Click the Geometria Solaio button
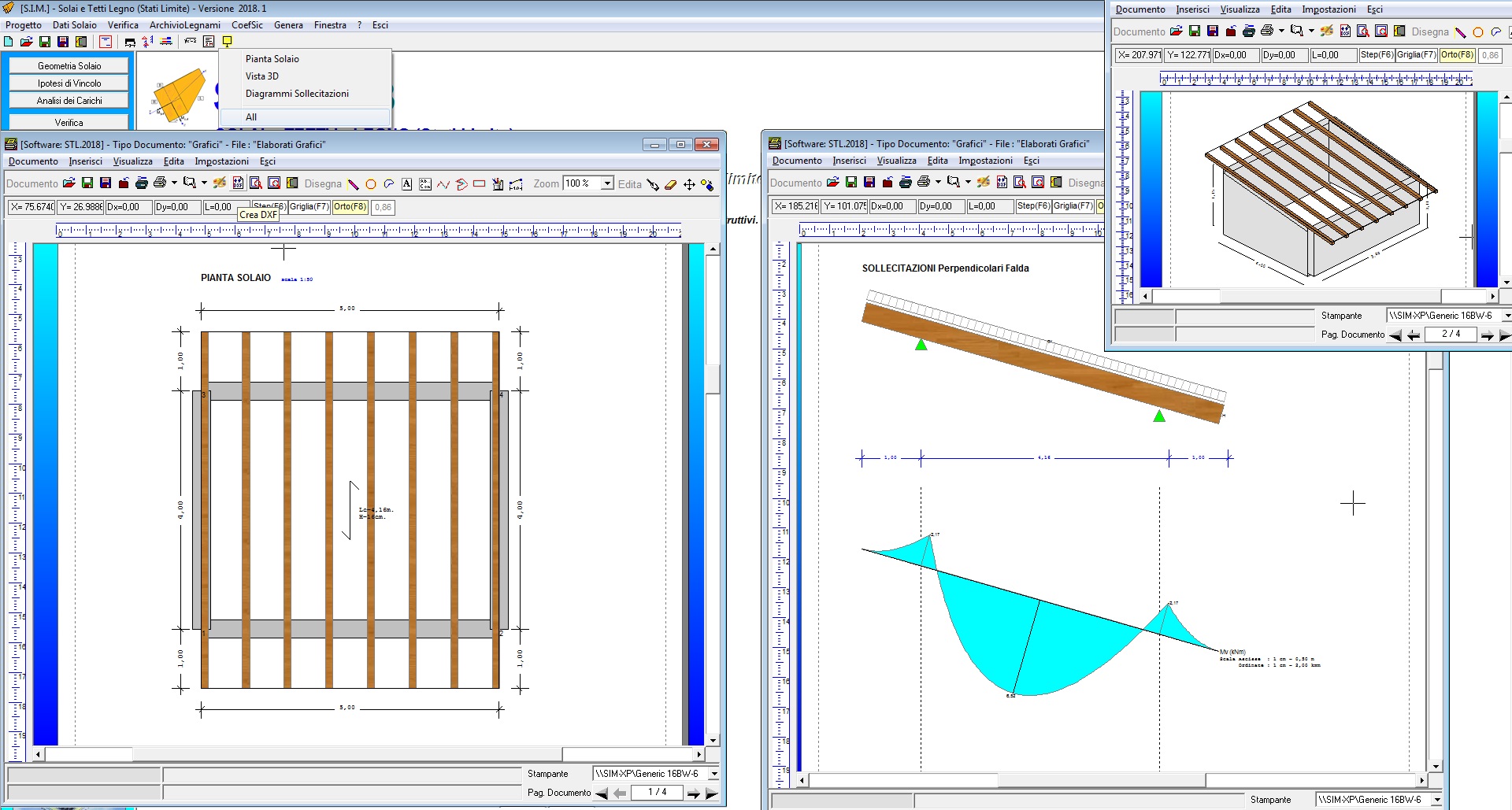The height and width of the screenshot is (810, 1512). coord(69,66)
